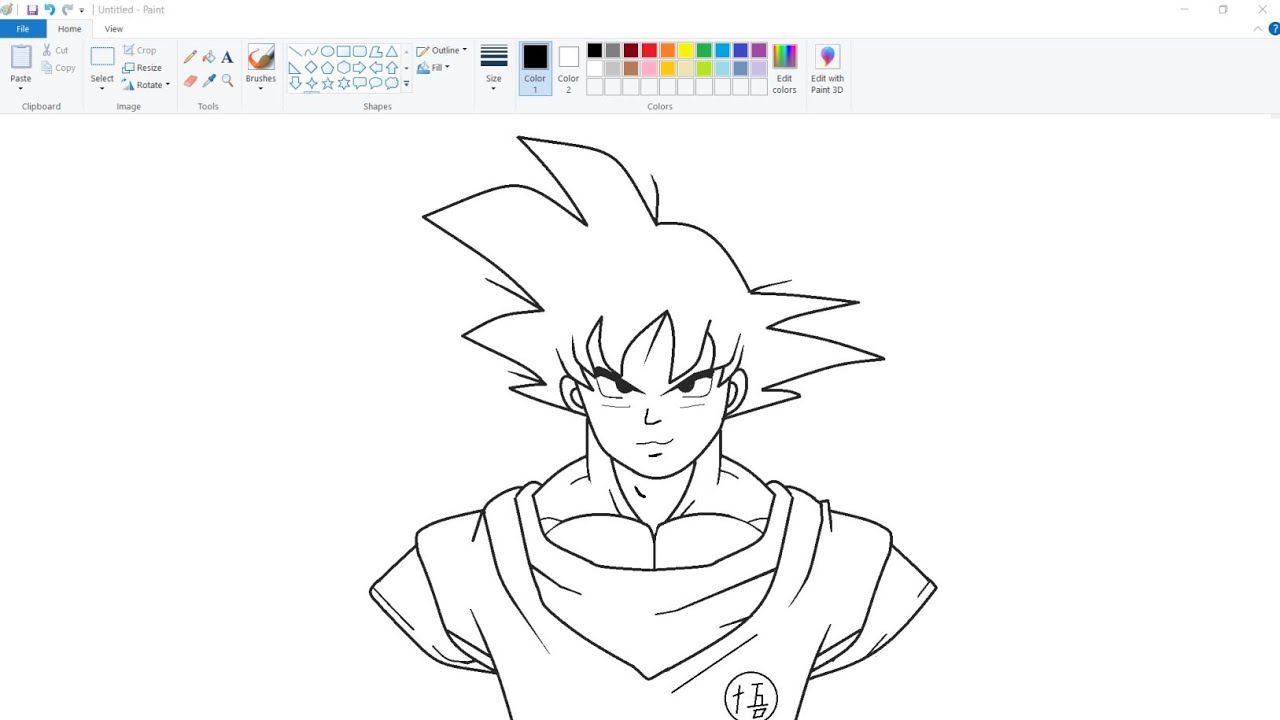Select the Down arrow shape
The width and height of the screenshot is (1280, 720).
coord(295,83)
